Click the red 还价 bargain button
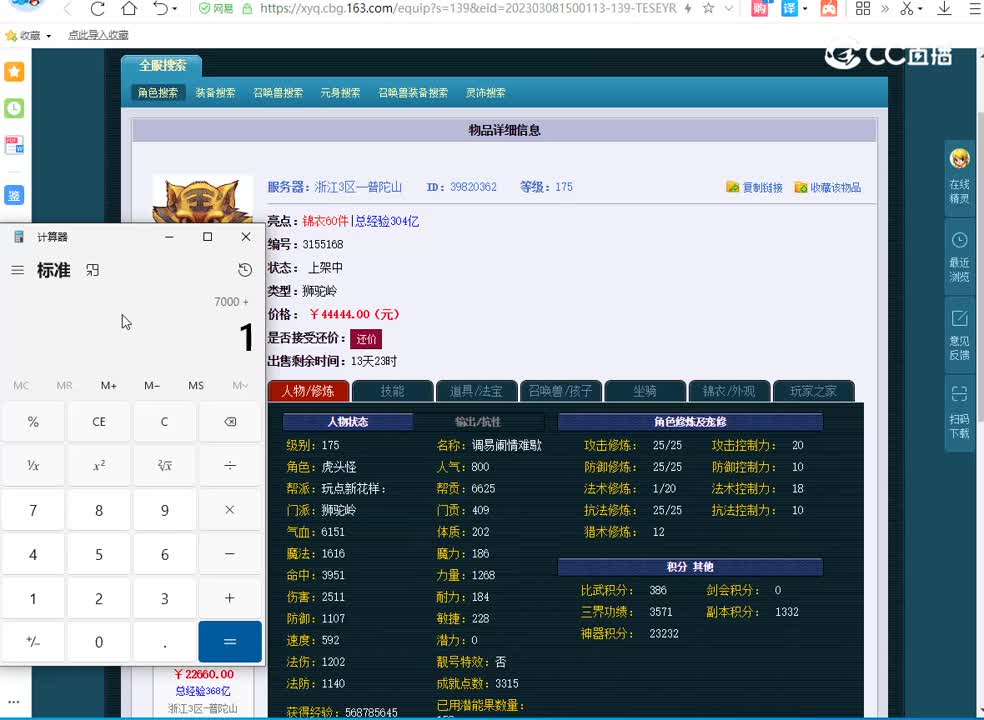 point(366,339)
